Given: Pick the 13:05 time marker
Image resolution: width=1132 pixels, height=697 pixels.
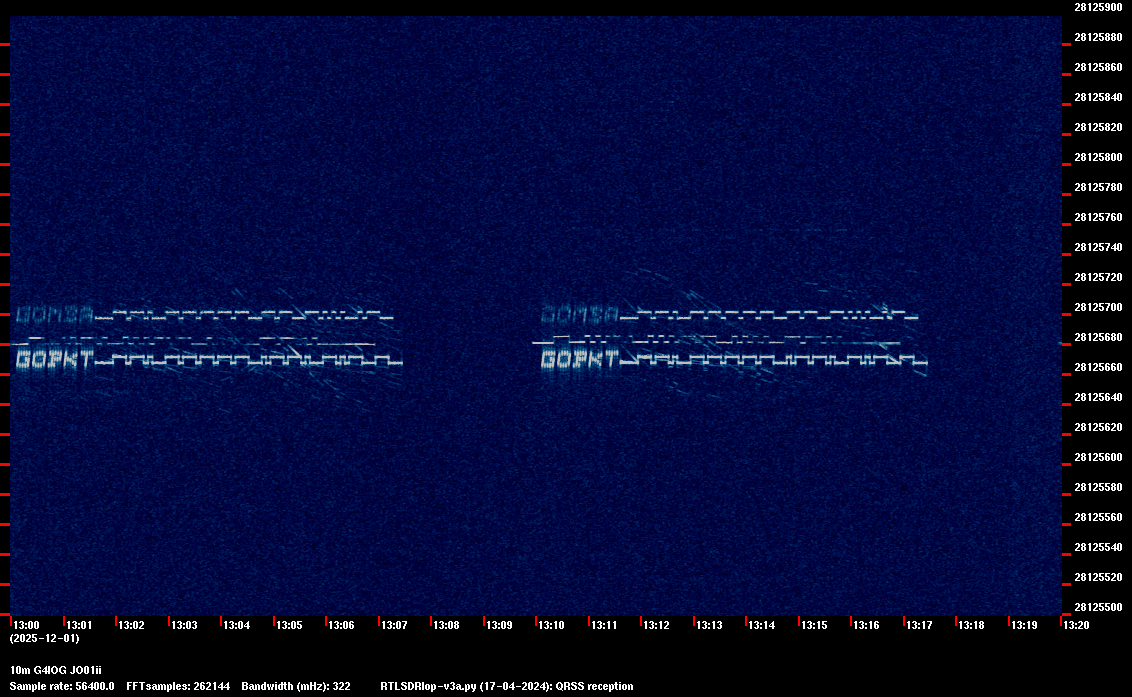Looking at the screenshot, I should pos(289,625).
